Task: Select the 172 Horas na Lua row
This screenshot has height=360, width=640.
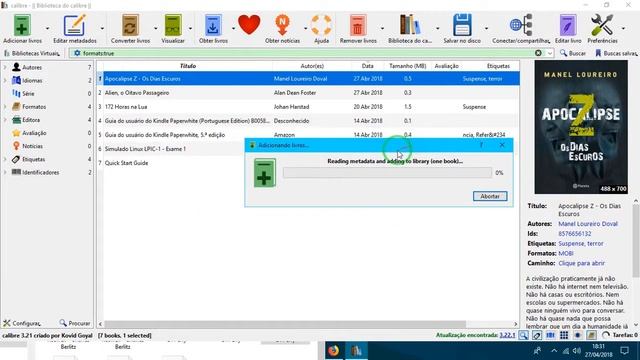Action: tap(308, 107)
